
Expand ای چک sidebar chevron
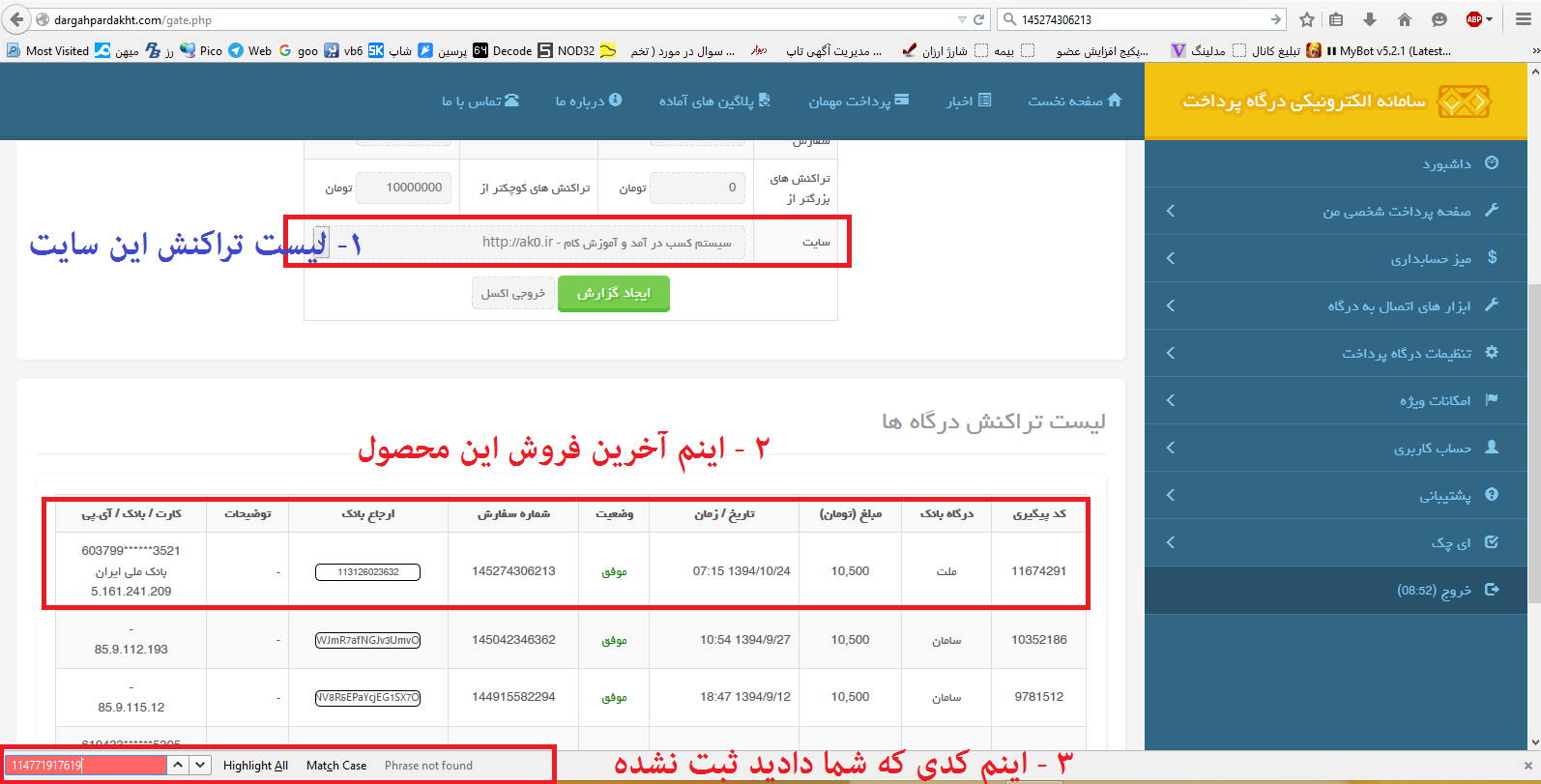point(1171,541)
